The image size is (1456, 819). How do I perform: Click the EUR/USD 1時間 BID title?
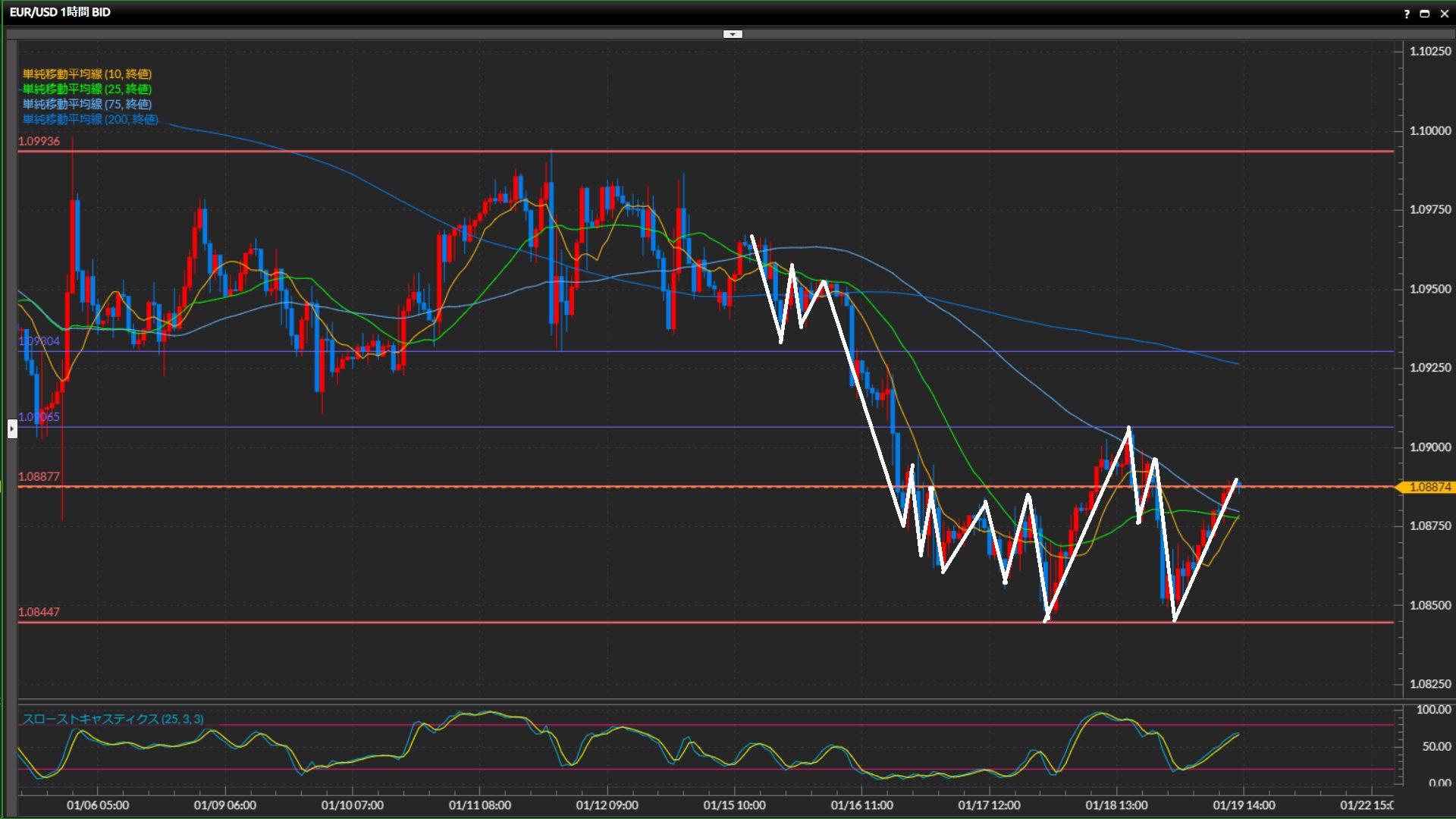[60, 12]
